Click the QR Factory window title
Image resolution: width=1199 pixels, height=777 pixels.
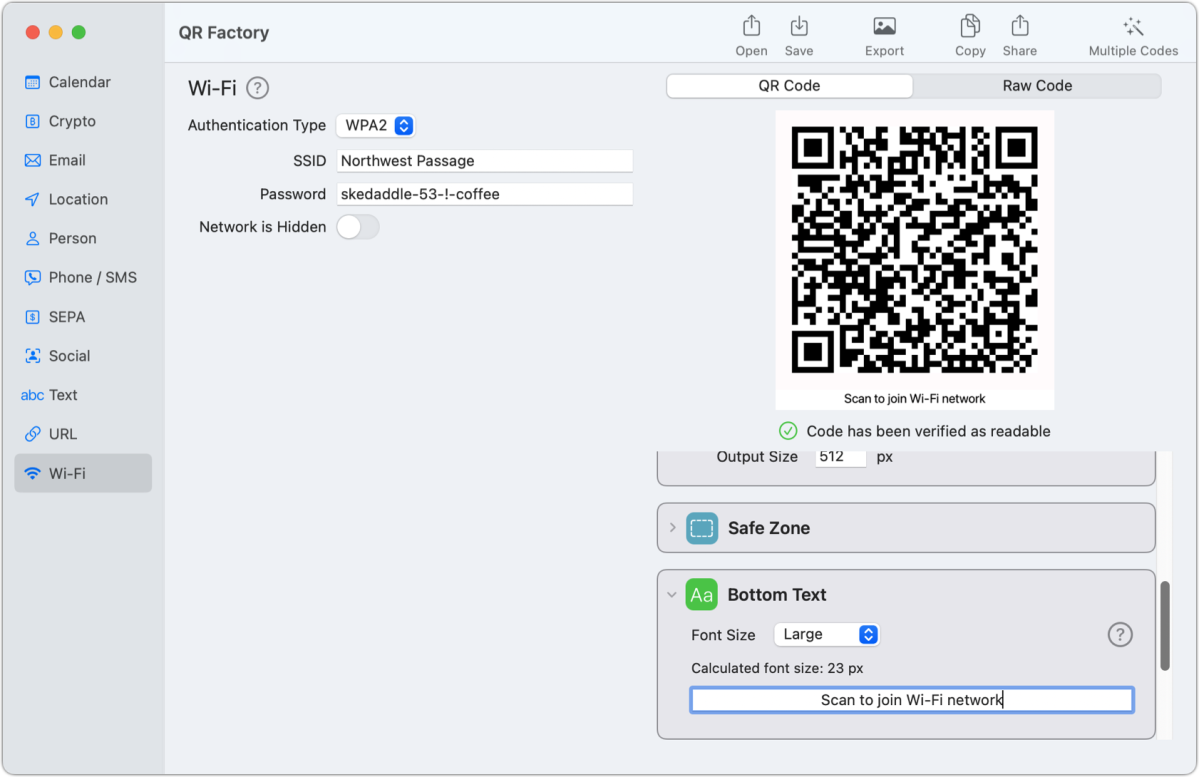(x=224, y=32)
